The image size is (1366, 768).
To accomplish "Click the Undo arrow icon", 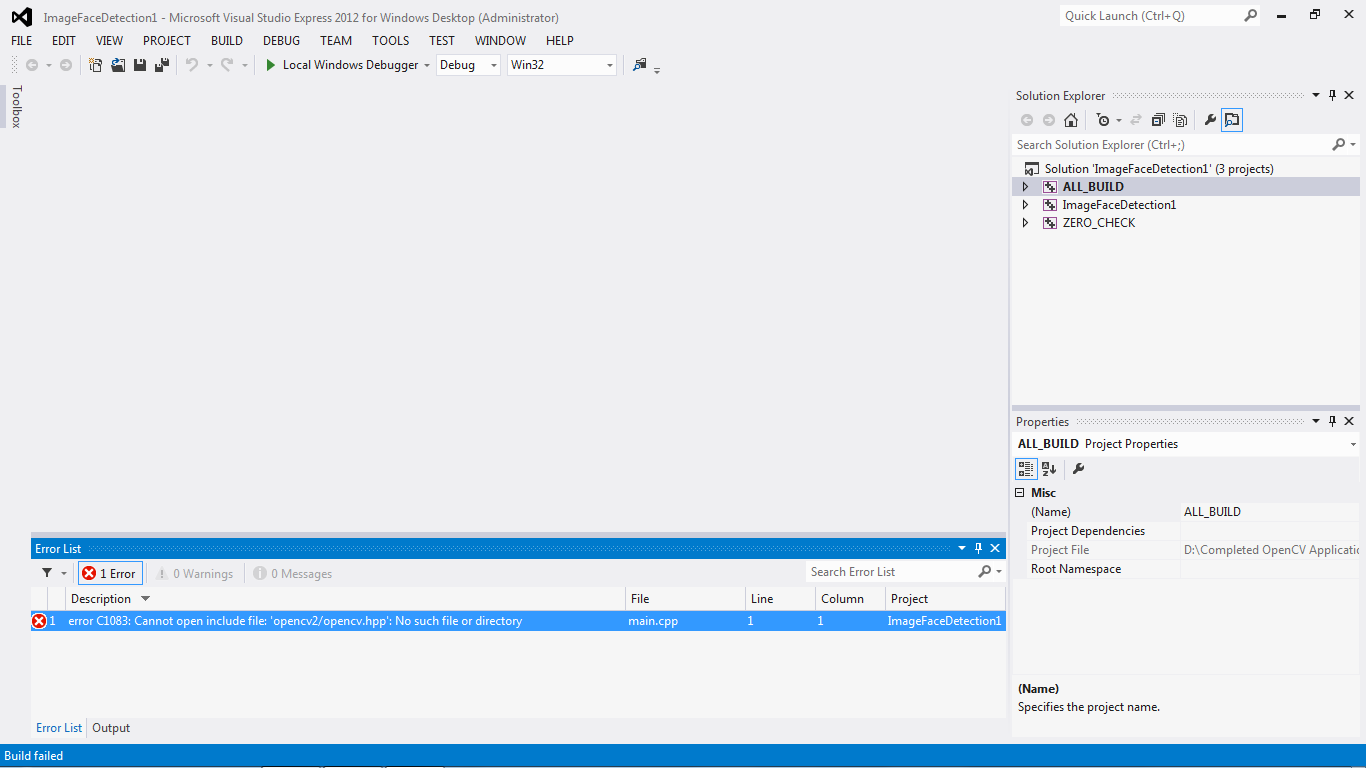I will pyautogui.click(x=191, y=65).
